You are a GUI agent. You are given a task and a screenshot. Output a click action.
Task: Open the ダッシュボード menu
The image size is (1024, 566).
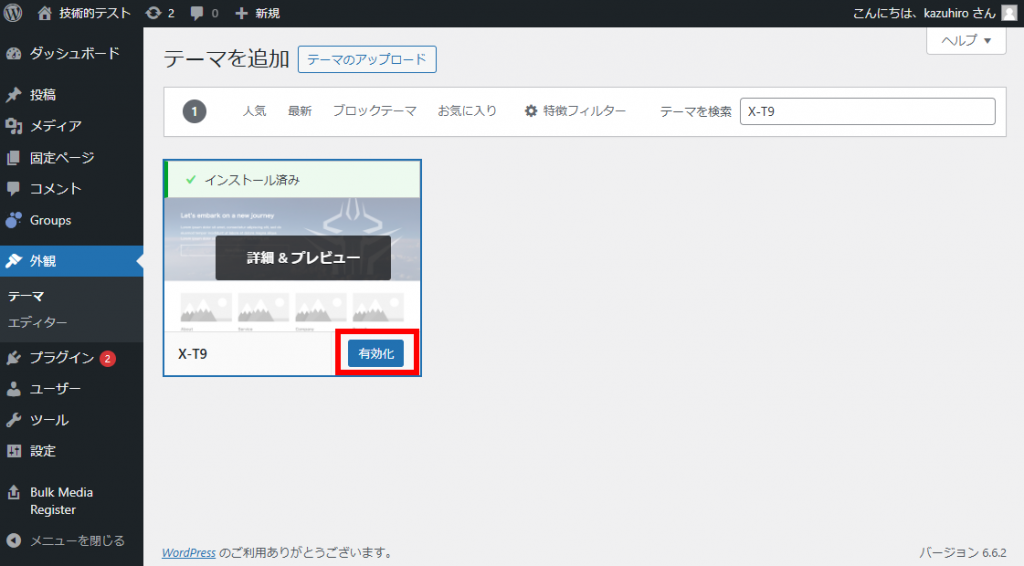tap(73, 53)
